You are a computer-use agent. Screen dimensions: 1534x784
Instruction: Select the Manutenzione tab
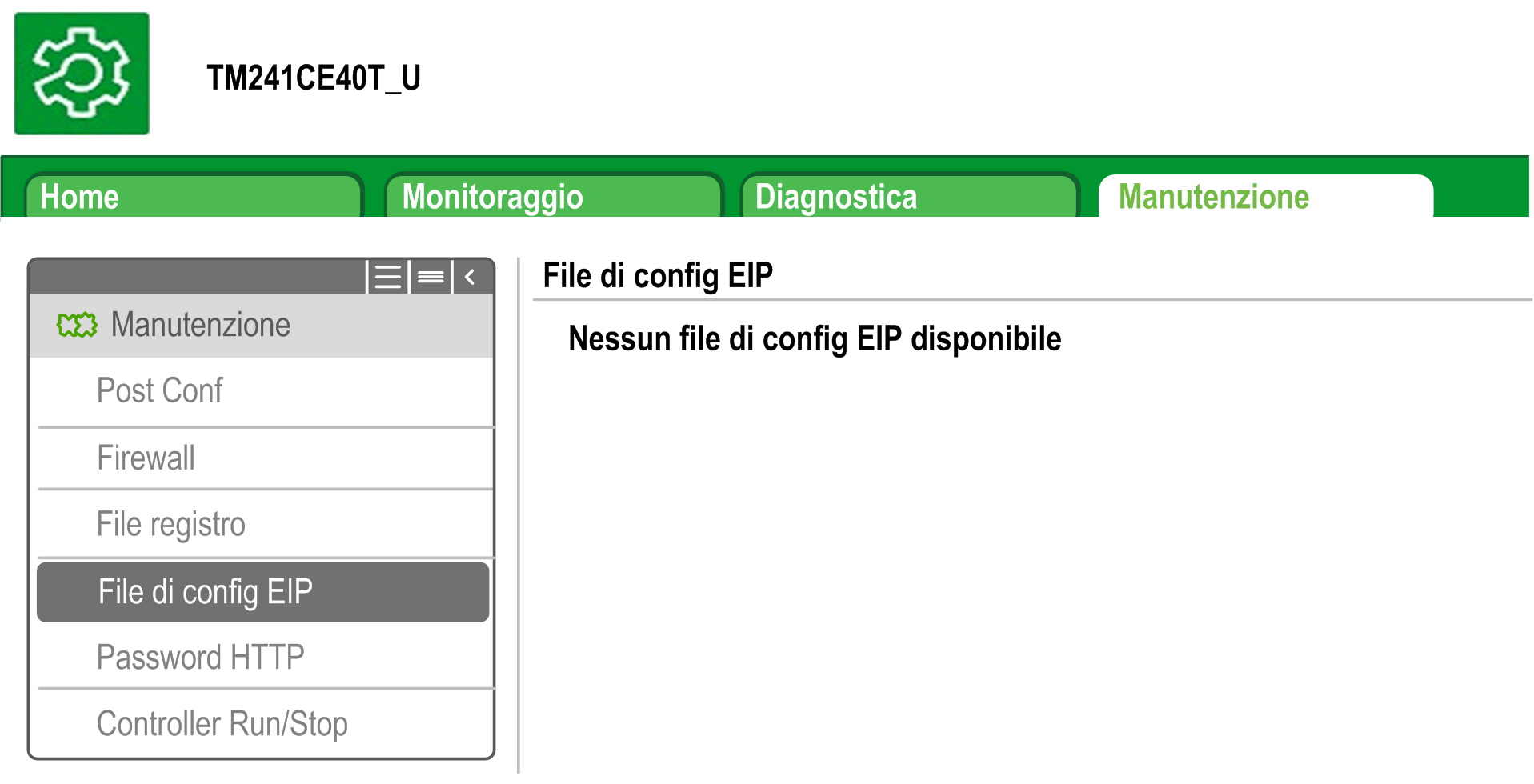point(1264,197)
